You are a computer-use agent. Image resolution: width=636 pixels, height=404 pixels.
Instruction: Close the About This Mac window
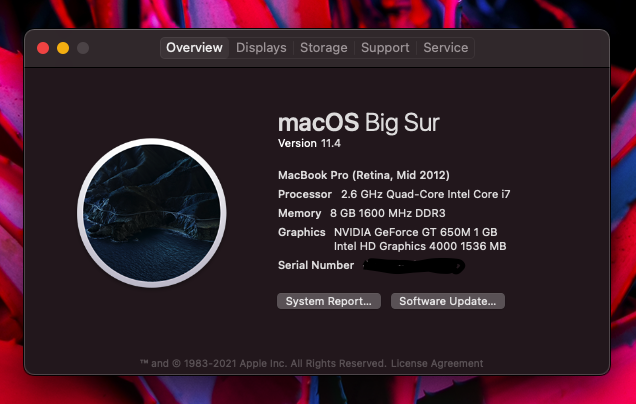pos(43,48)
